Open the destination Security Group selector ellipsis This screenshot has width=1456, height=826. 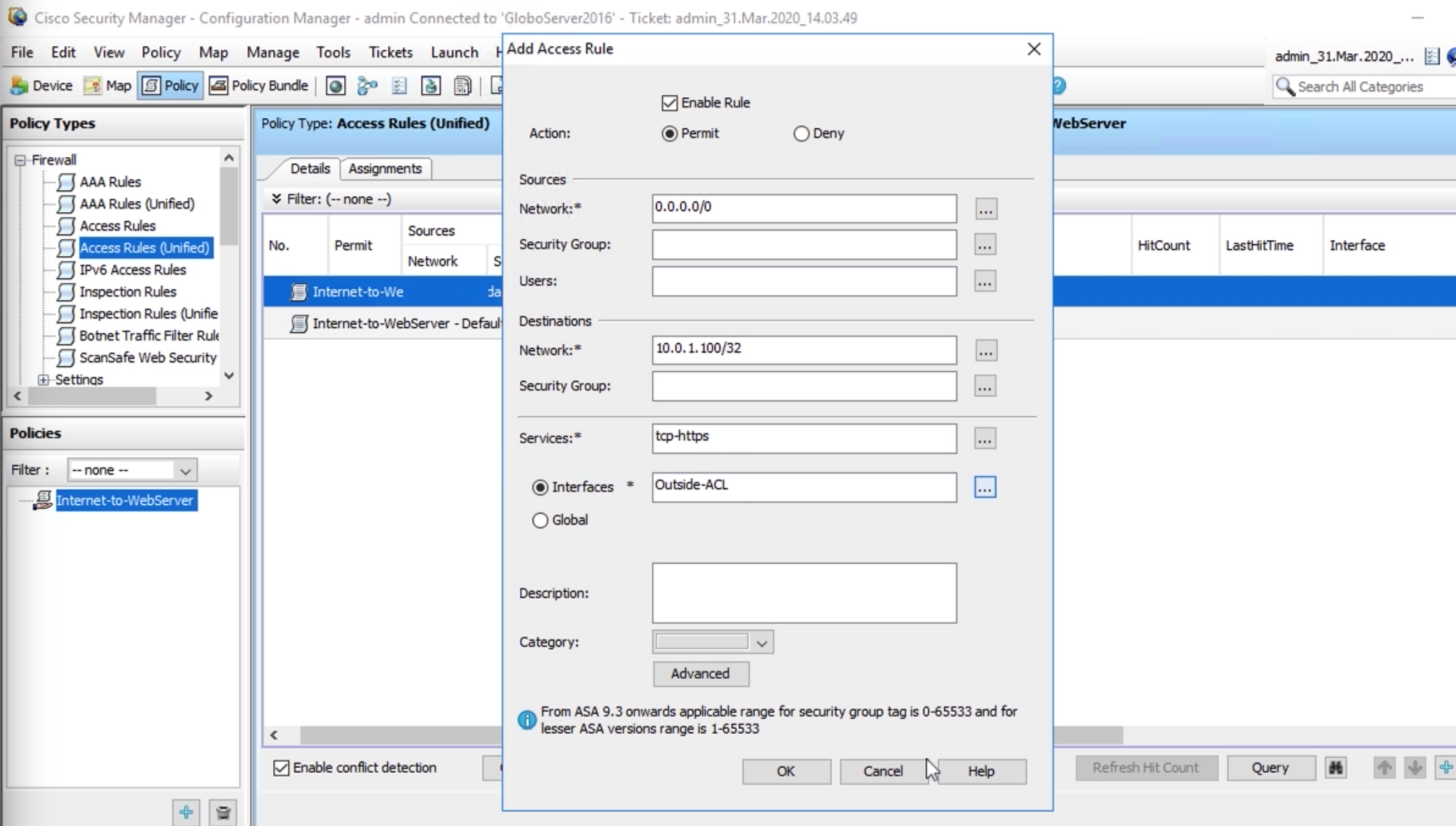(x=985, y=386)
